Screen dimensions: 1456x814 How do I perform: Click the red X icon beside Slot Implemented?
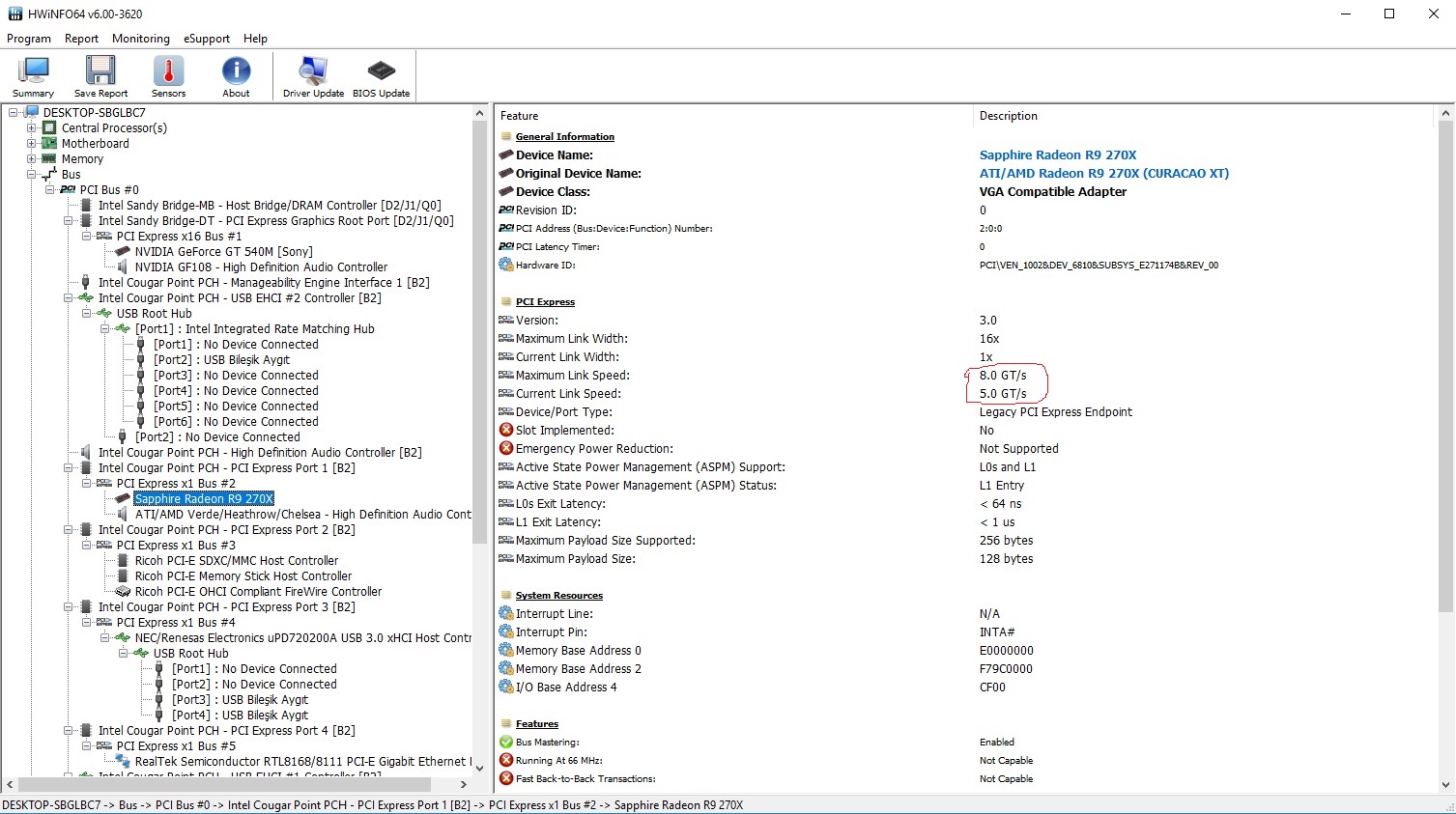506,430
